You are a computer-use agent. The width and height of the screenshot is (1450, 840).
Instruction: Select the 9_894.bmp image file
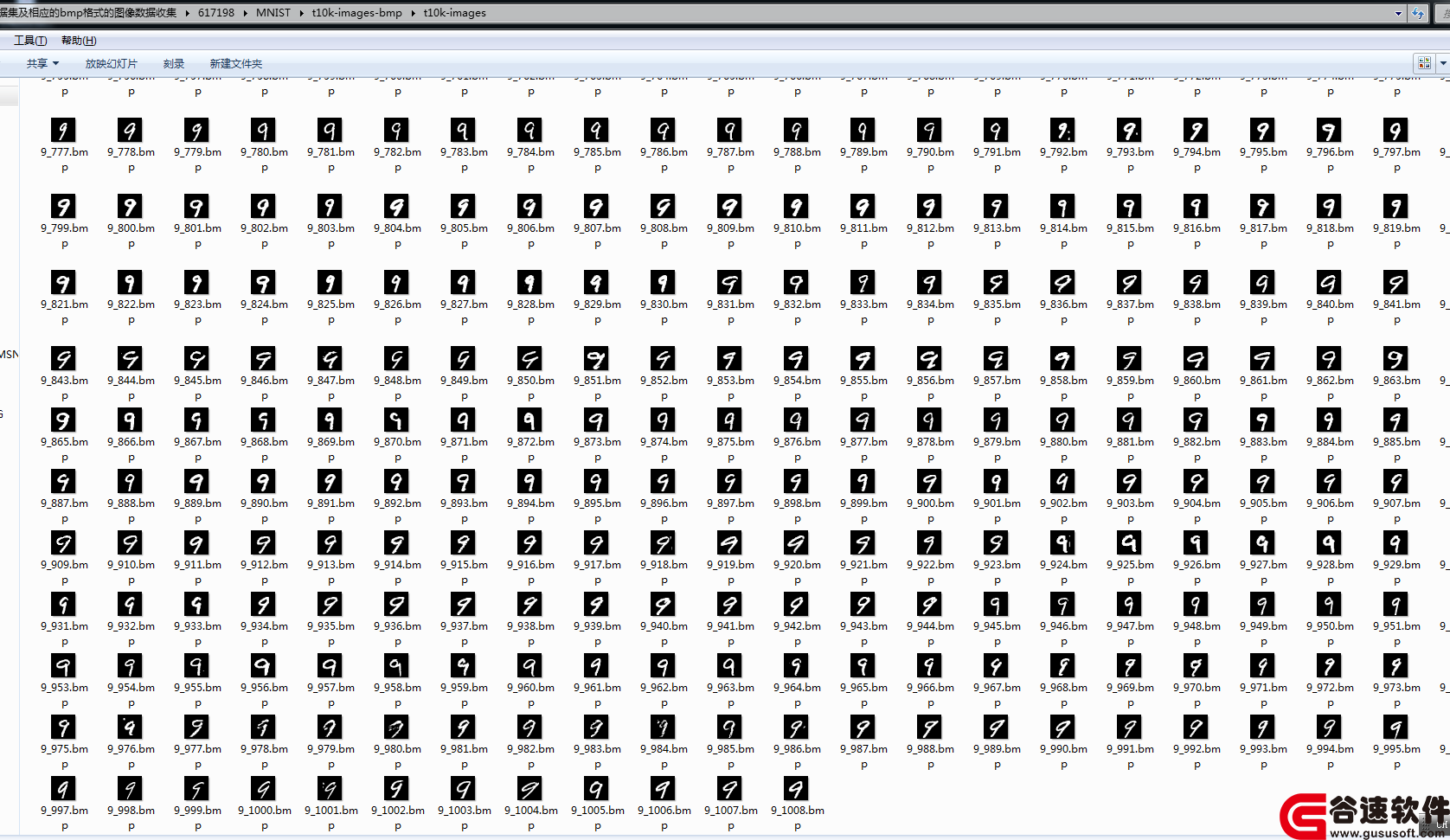pyautogui.click(x=530, y=495)
